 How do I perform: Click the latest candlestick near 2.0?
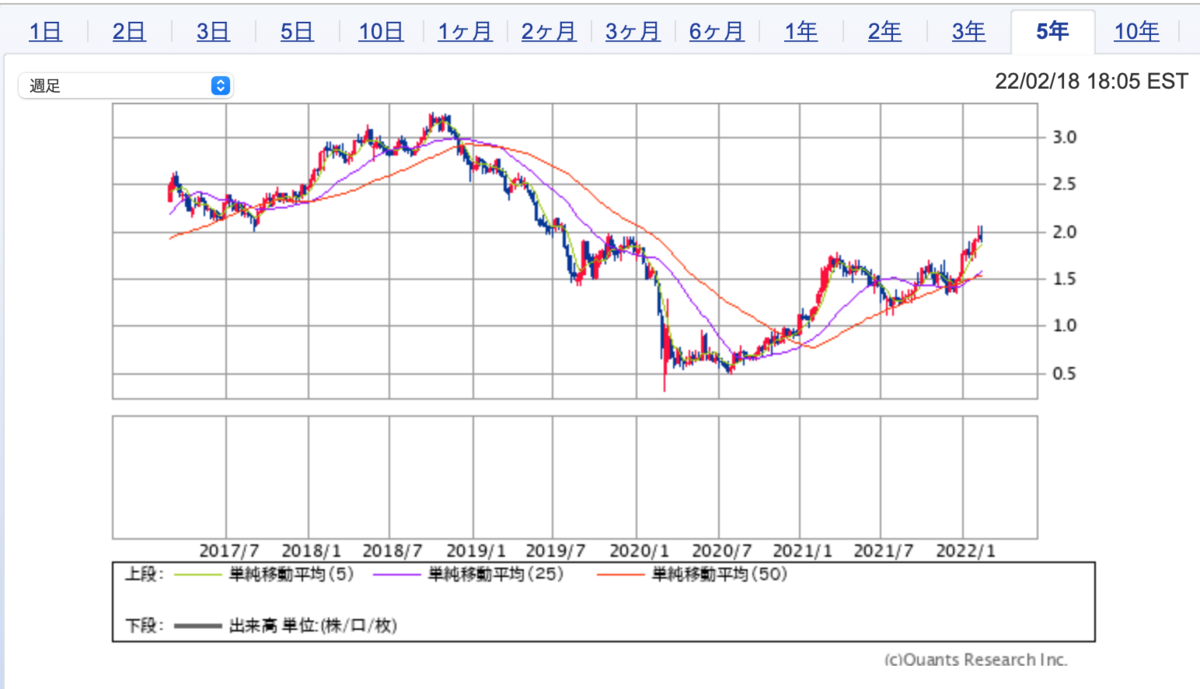pyautogui.click(x=981, y=233)
